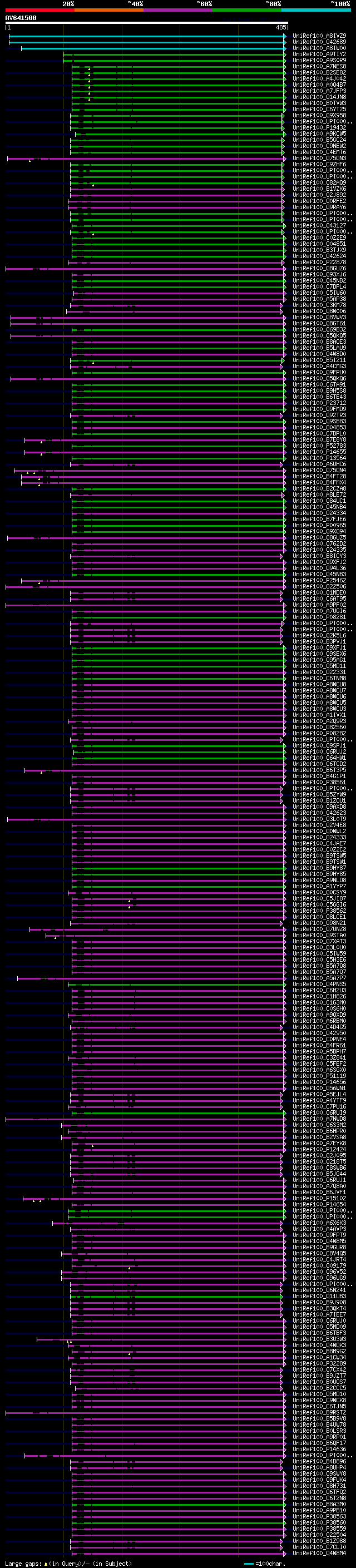Click the red ~20% identity legend bar
The image size is (356, 1568).
[39, 10]
